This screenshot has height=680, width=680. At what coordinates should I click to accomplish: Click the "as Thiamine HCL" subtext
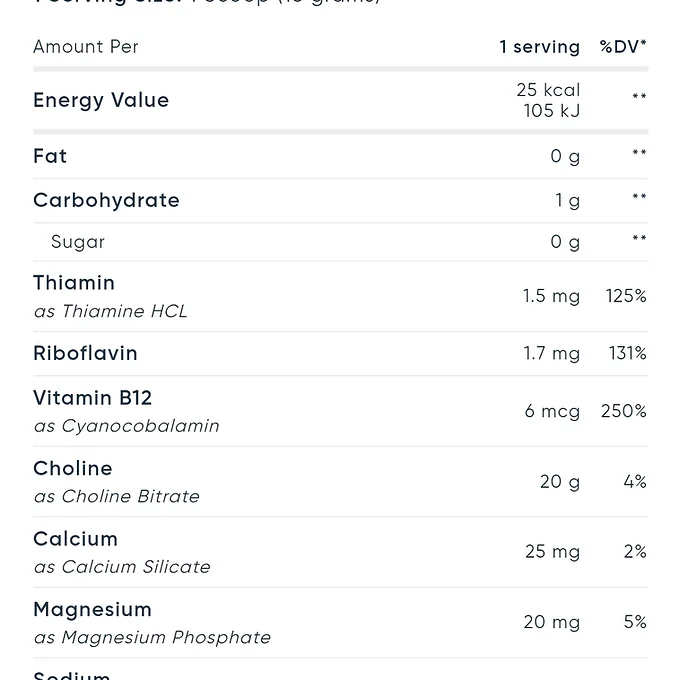pyautogui.click(x=110, y=311)
